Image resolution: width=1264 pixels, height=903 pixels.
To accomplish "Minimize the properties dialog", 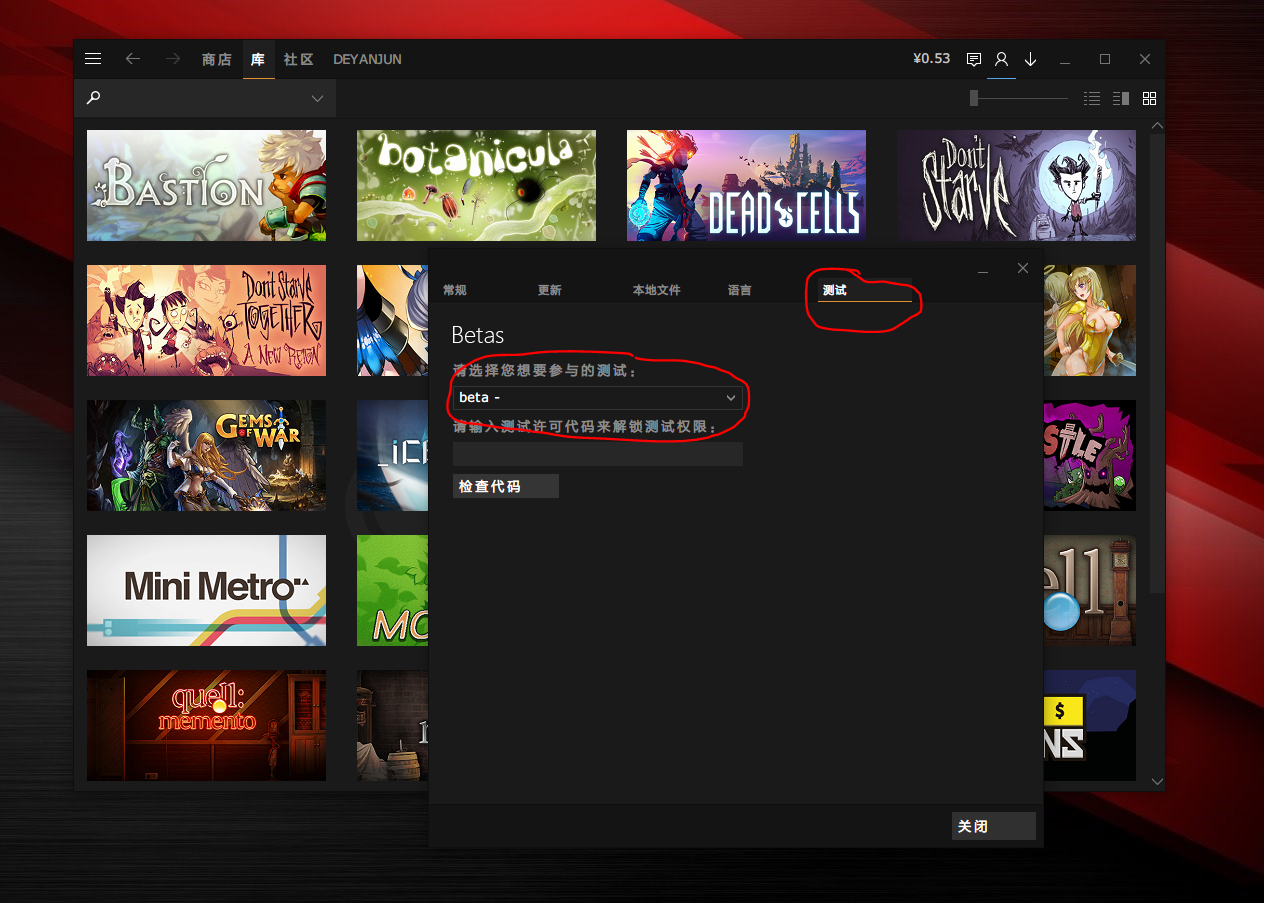I will point(983,269).
